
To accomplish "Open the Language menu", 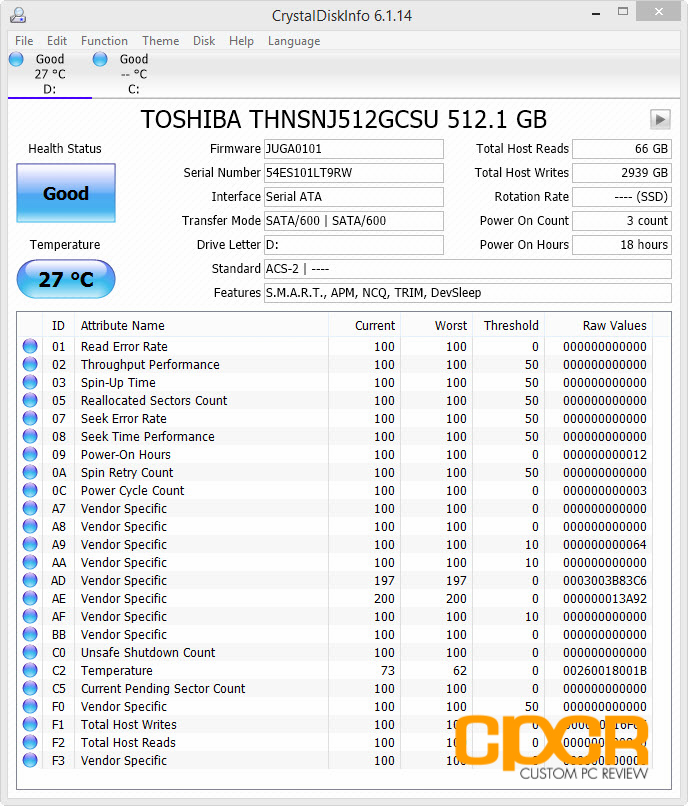I will (x=294, y=41).
